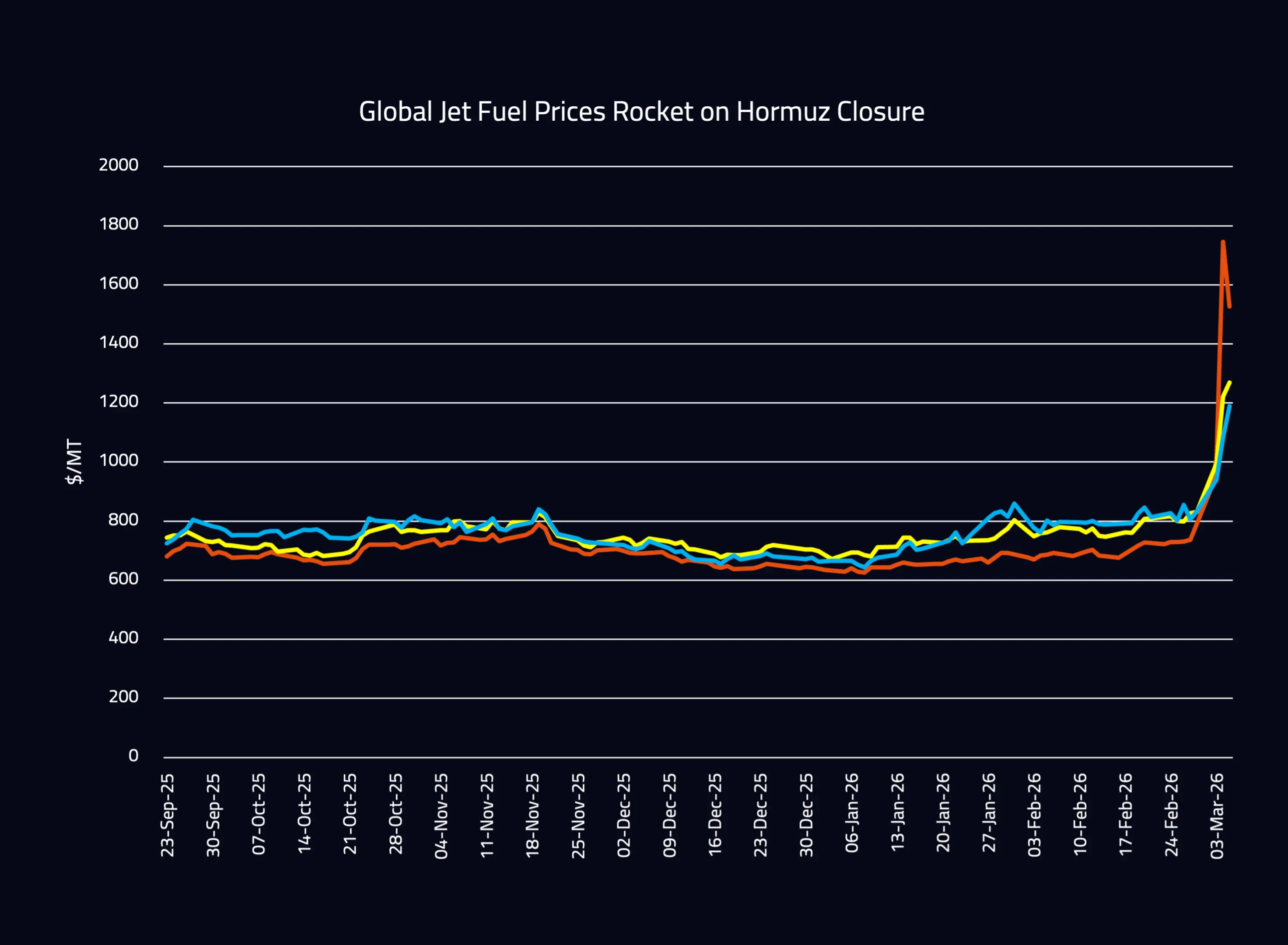1288x945 pixels.
Task: Select the 16-Dec-25 date label
Action: point(715,815)
